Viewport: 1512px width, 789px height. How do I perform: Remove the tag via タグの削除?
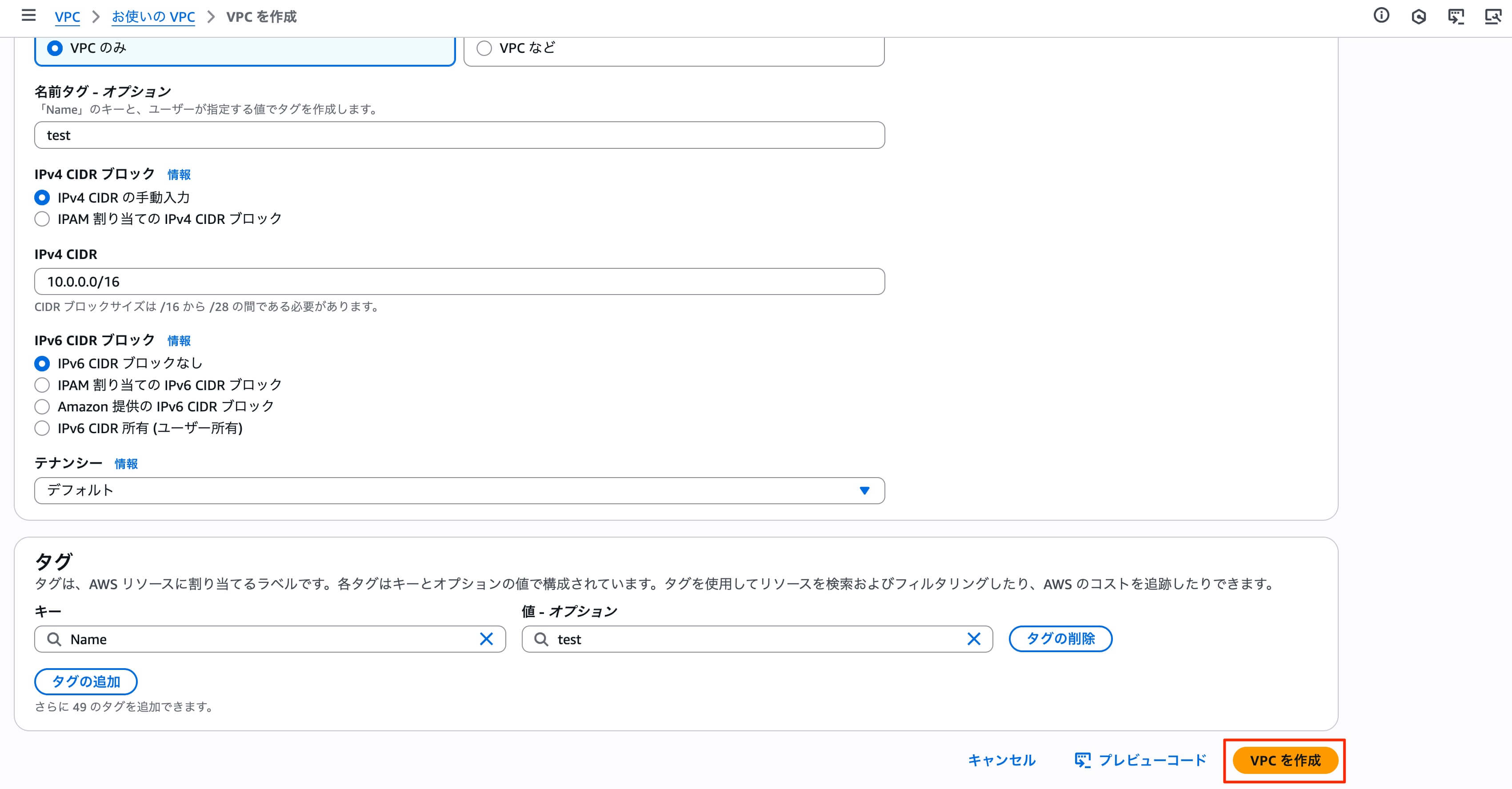pos(1060,639)
